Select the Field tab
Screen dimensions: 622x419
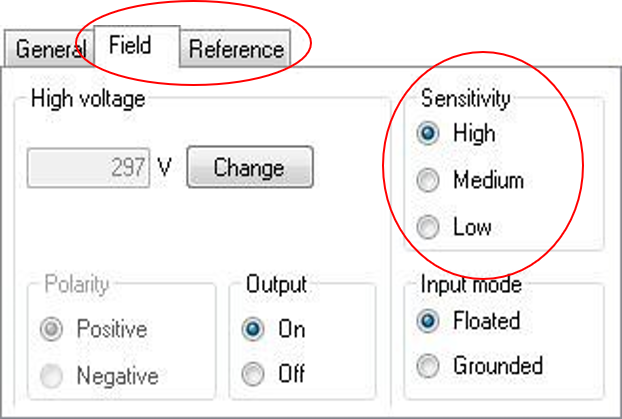click(130, 46)
